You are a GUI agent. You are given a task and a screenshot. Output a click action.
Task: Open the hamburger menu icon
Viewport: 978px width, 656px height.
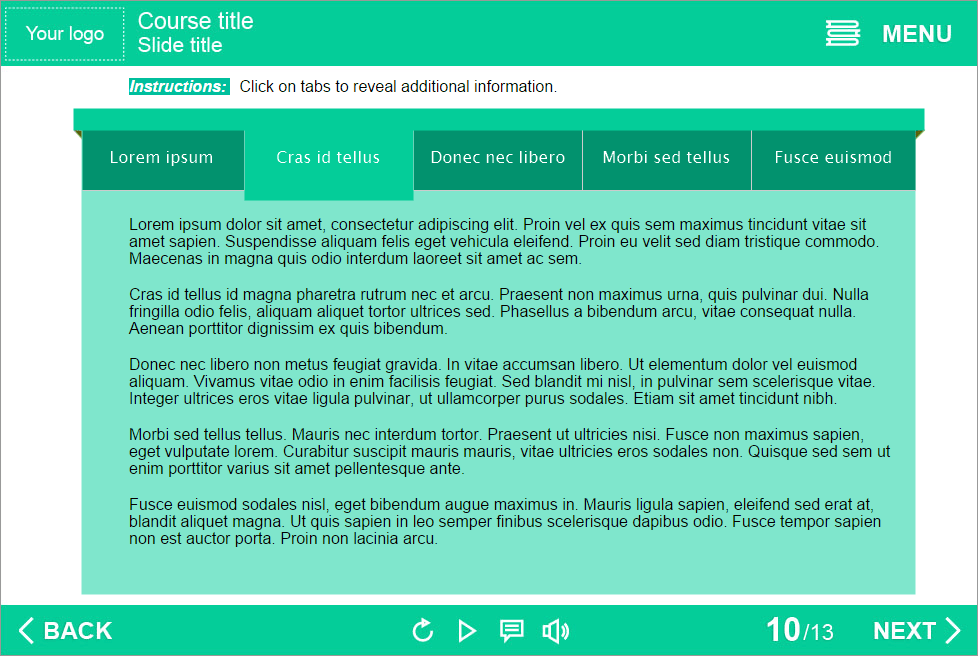(842, 34)
